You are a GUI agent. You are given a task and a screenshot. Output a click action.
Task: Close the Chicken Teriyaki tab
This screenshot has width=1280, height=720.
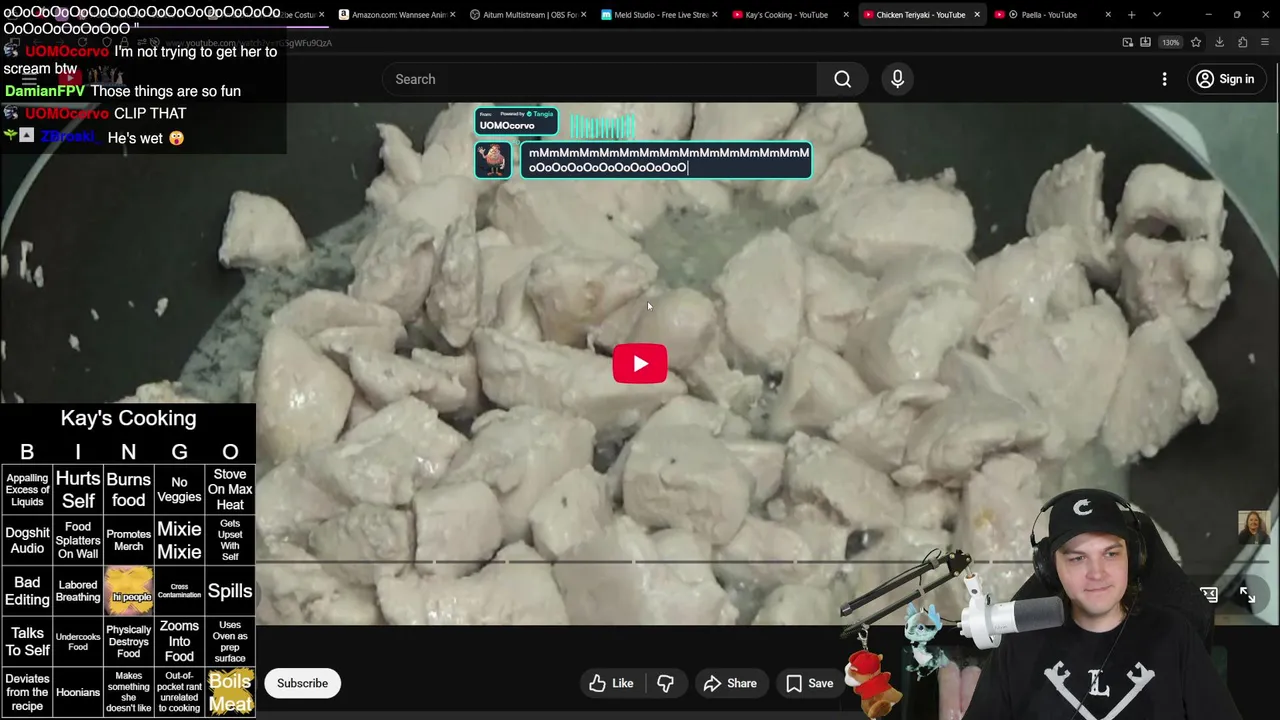pyautogui.click(x=977, y=15)
